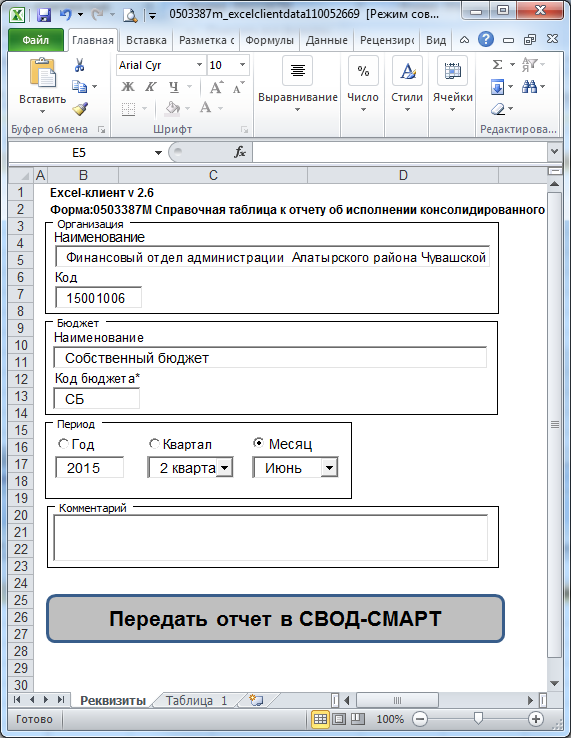Click Передать отчет в СВОД-СМАРТ button
571x738 pixels.
point(275,618)
